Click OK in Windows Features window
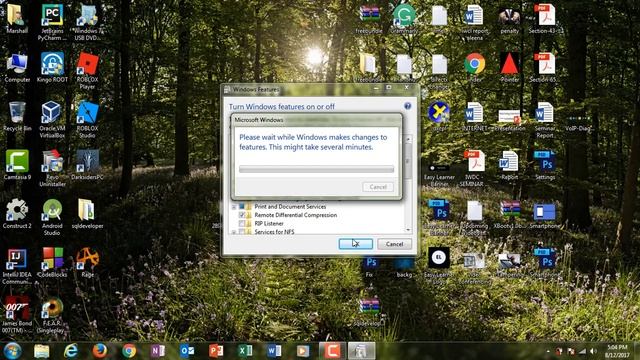 click(x=356, y=244)
